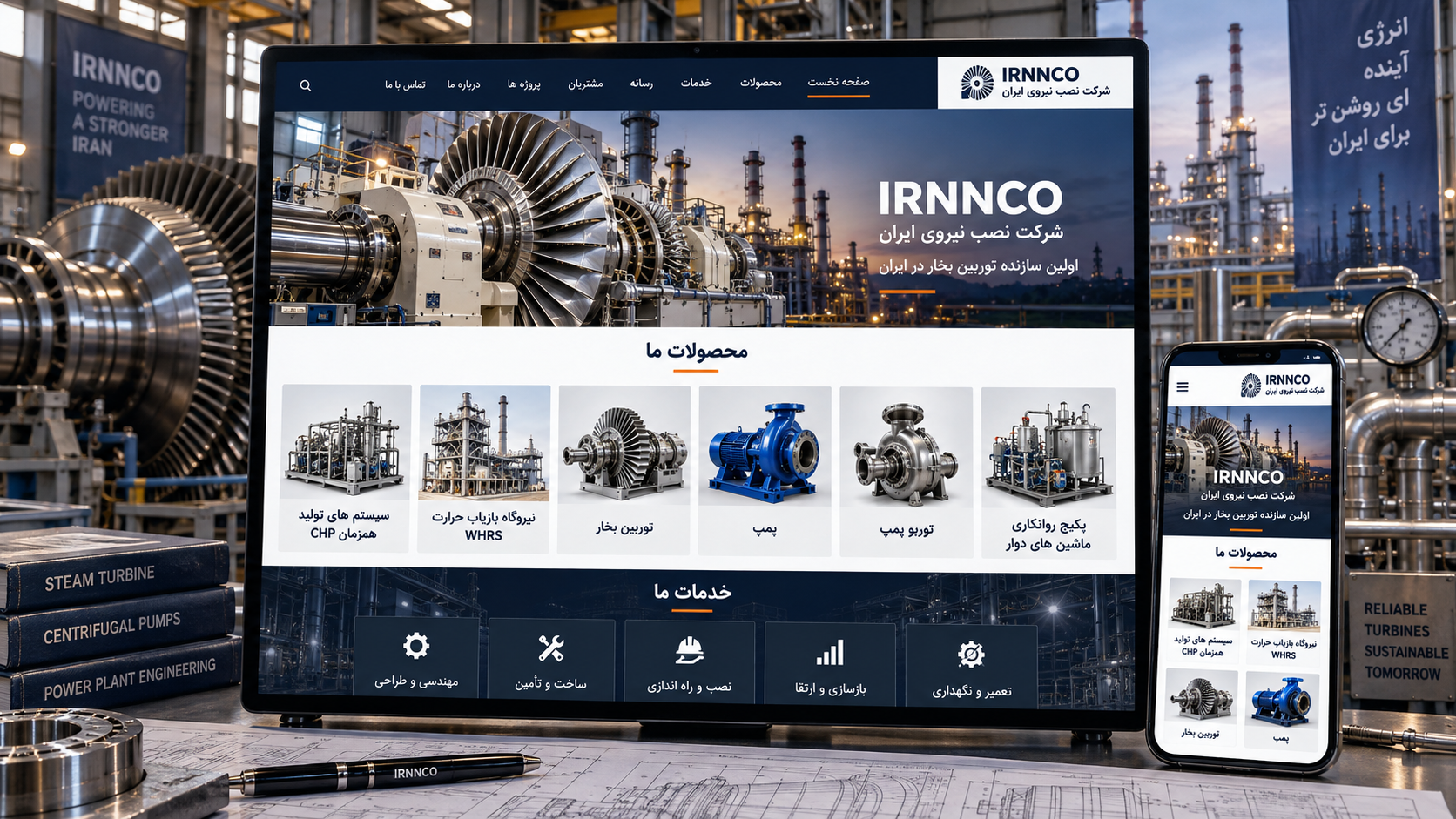Go to the صفحه نخست home tab
The height and width of the screenshot is (819, 1456).
tap(838, 82)
